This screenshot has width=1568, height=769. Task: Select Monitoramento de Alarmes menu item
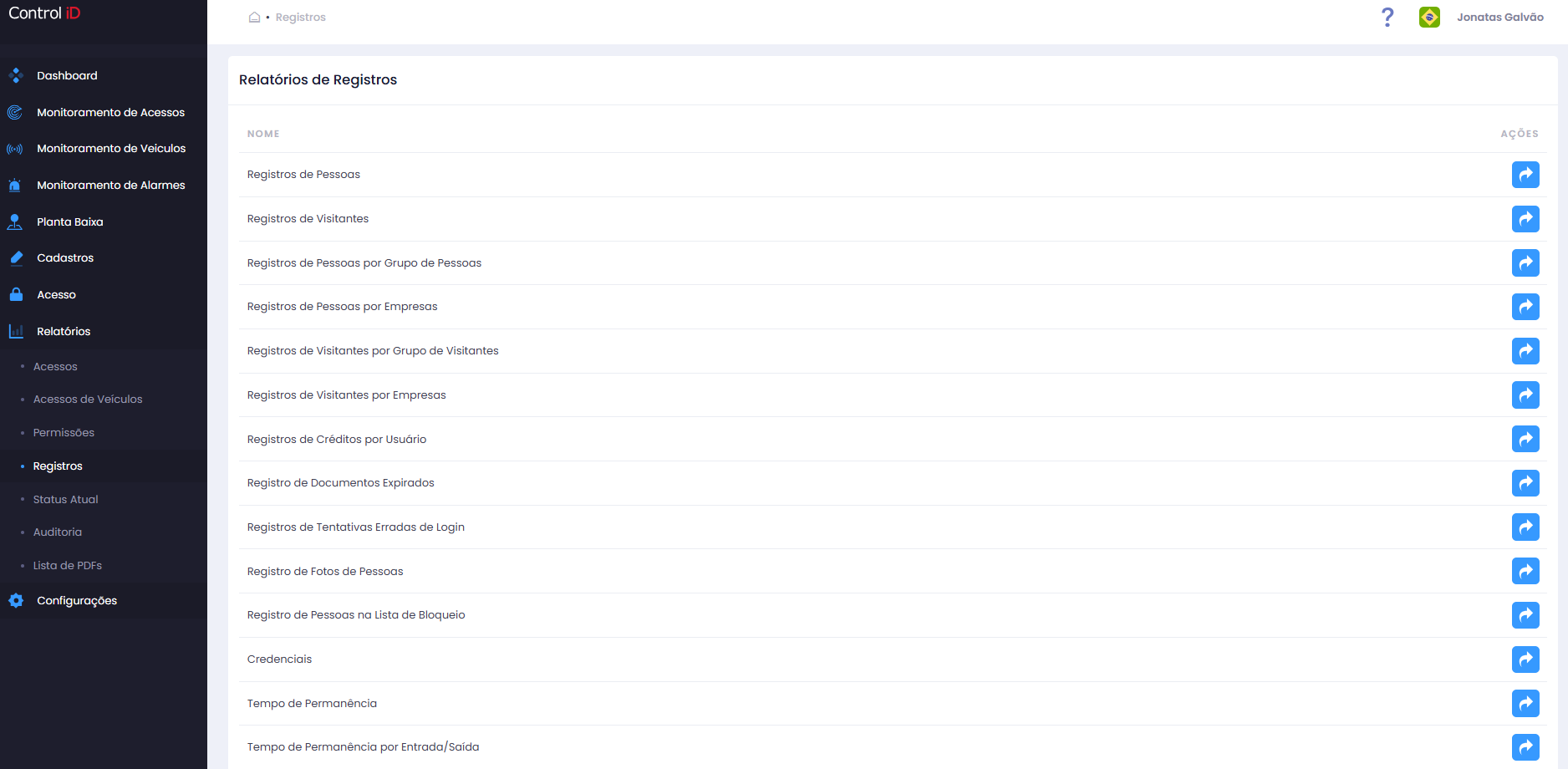tap(104, 186)
